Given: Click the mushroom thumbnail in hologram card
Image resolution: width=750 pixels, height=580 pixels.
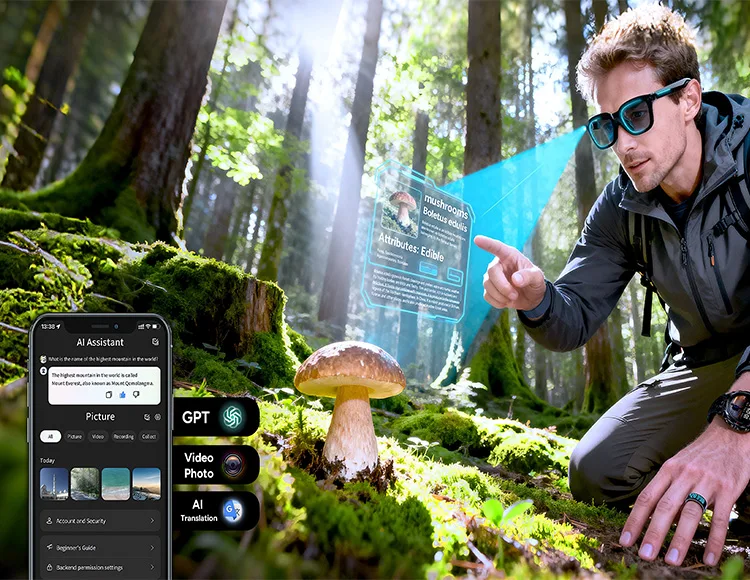Looking at the screenshot, I should (400, 211).
